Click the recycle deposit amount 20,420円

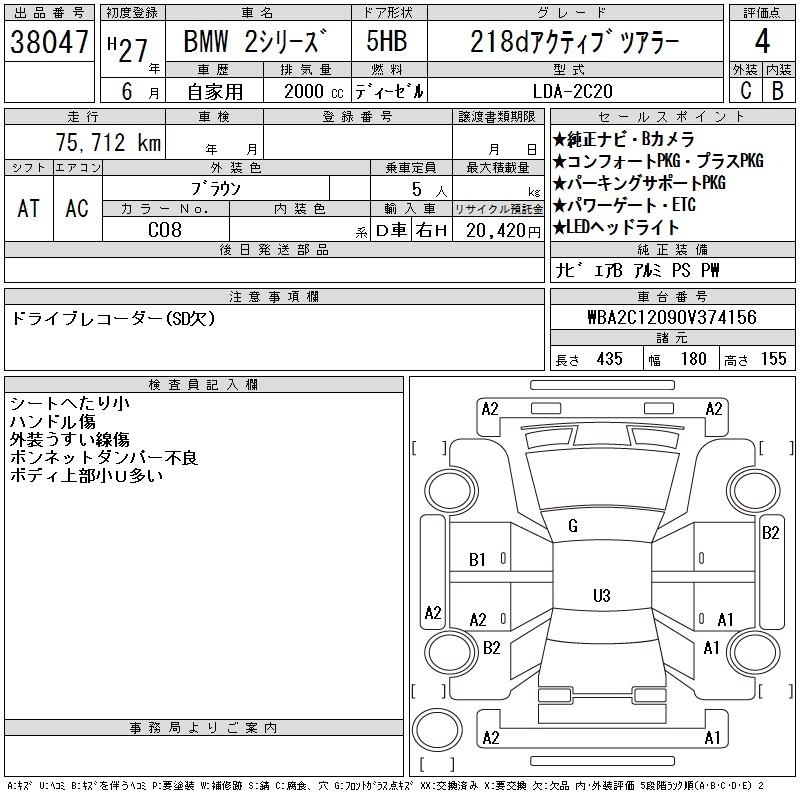pos(498,230)
